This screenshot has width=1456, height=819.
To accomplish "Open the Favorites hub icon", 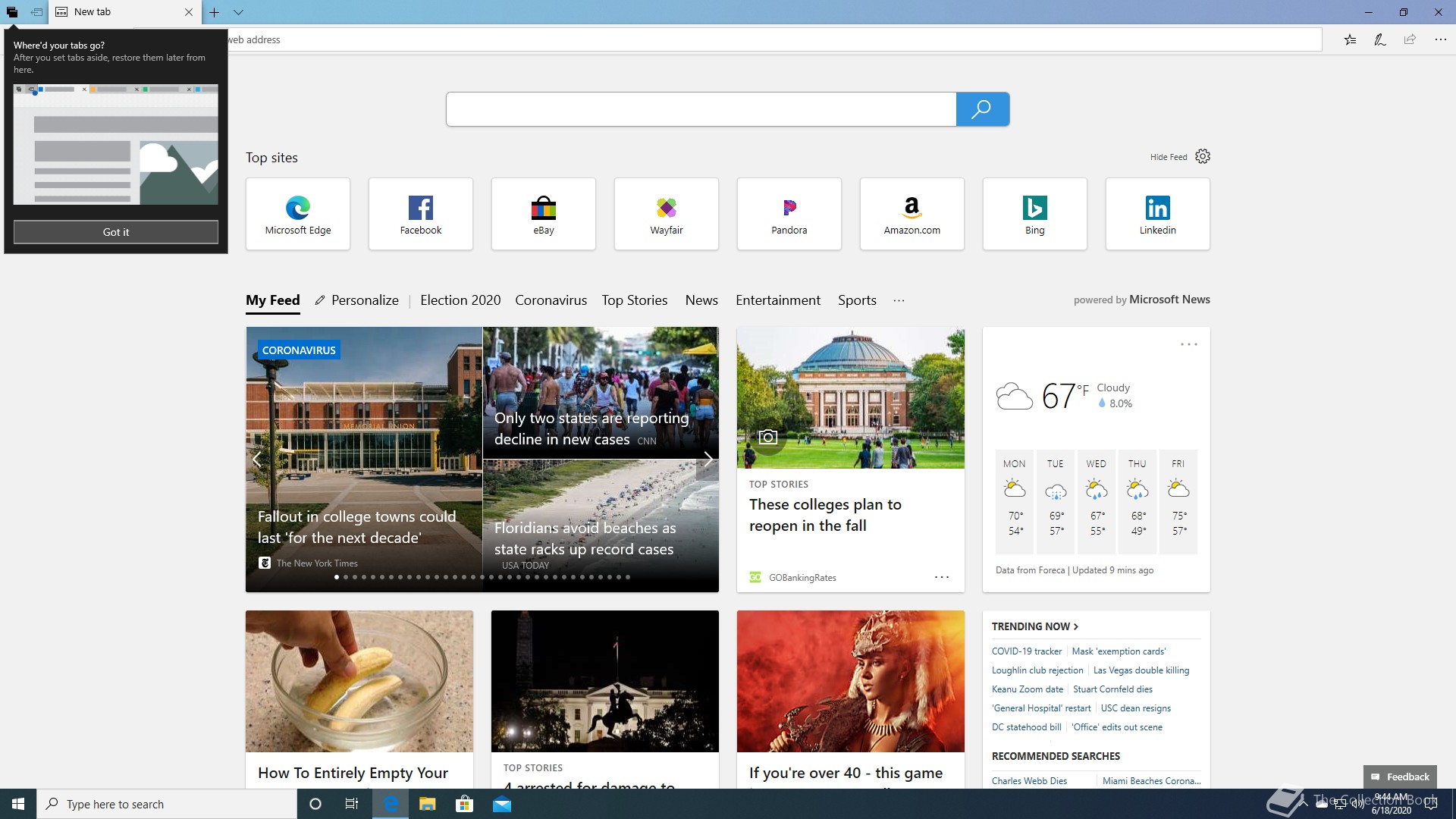I will (x=1350, y=39).
